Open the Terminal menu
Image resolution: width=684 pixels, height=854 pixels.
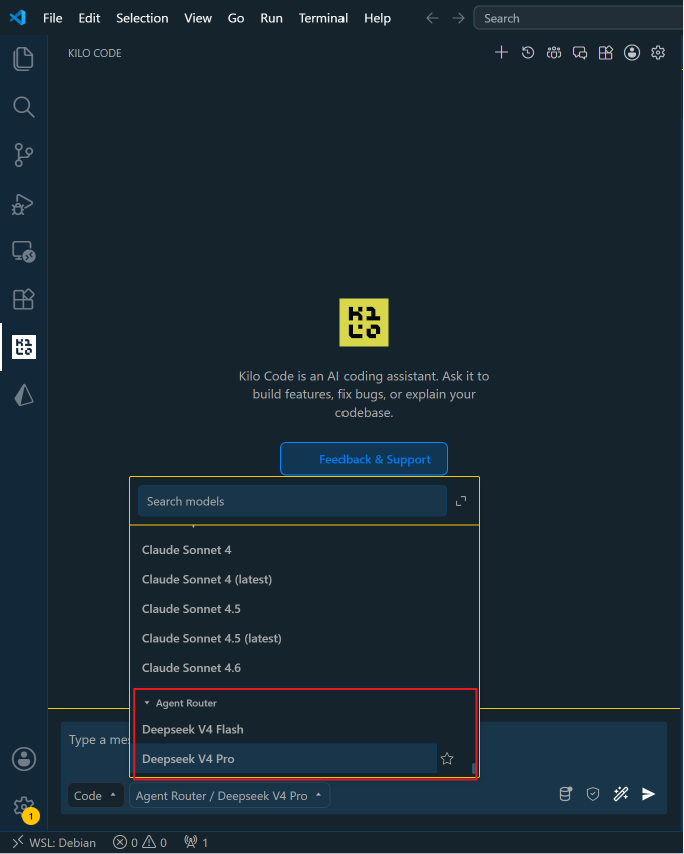click(x=323, y=18)
